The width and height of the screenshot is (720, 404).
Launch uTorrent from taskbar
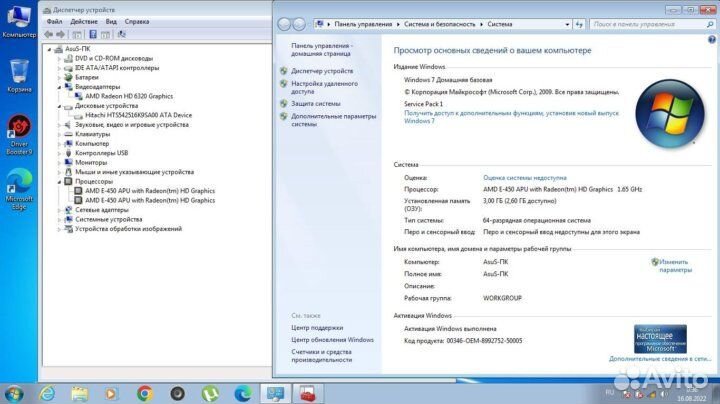[210, 393]
